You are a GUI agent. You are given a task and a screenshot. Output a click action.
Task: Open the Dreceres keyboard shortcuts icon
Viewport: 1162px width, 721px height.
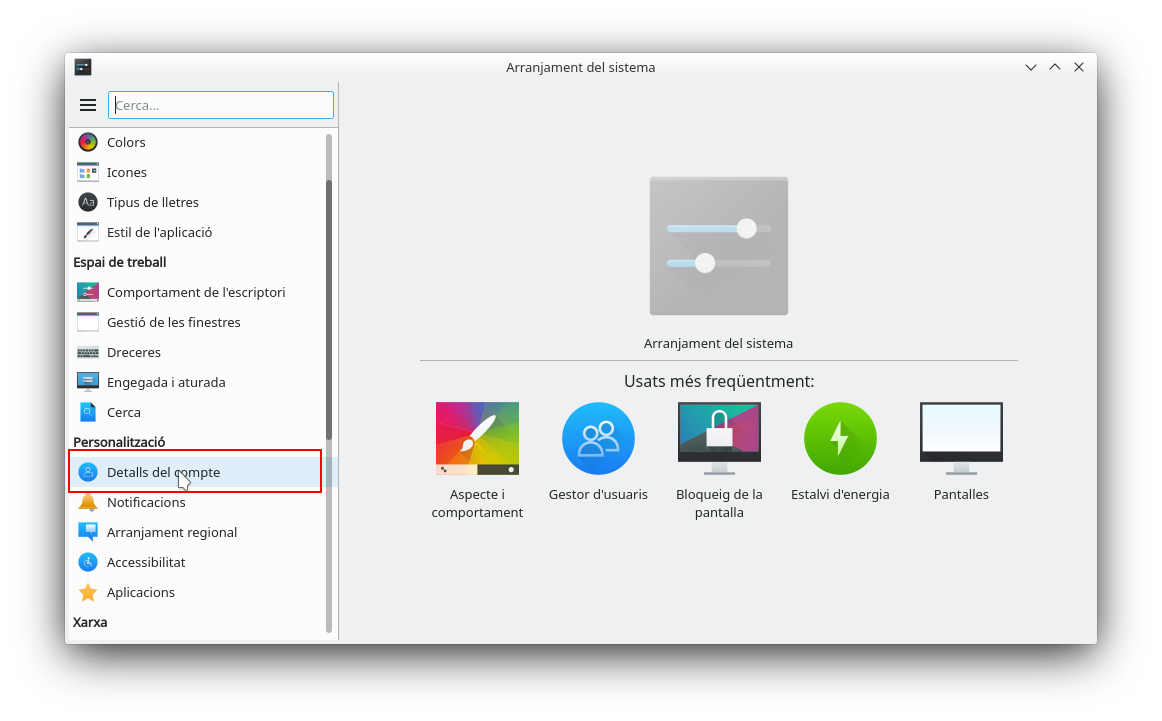(88, 352)
